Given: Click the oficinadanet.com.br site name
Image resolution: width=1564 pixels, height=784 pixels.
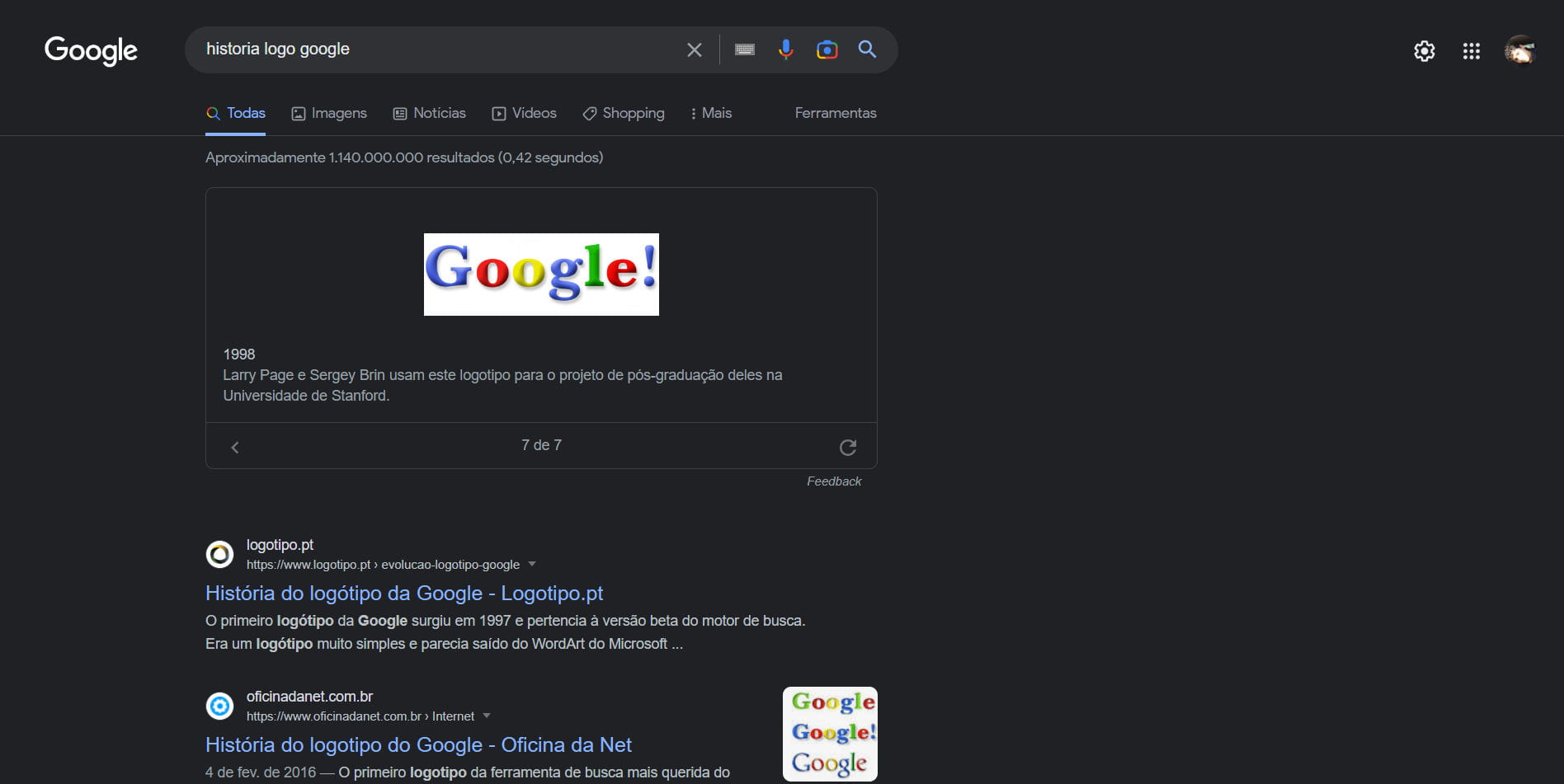Looking at the screenshot, I should (309, 697).
